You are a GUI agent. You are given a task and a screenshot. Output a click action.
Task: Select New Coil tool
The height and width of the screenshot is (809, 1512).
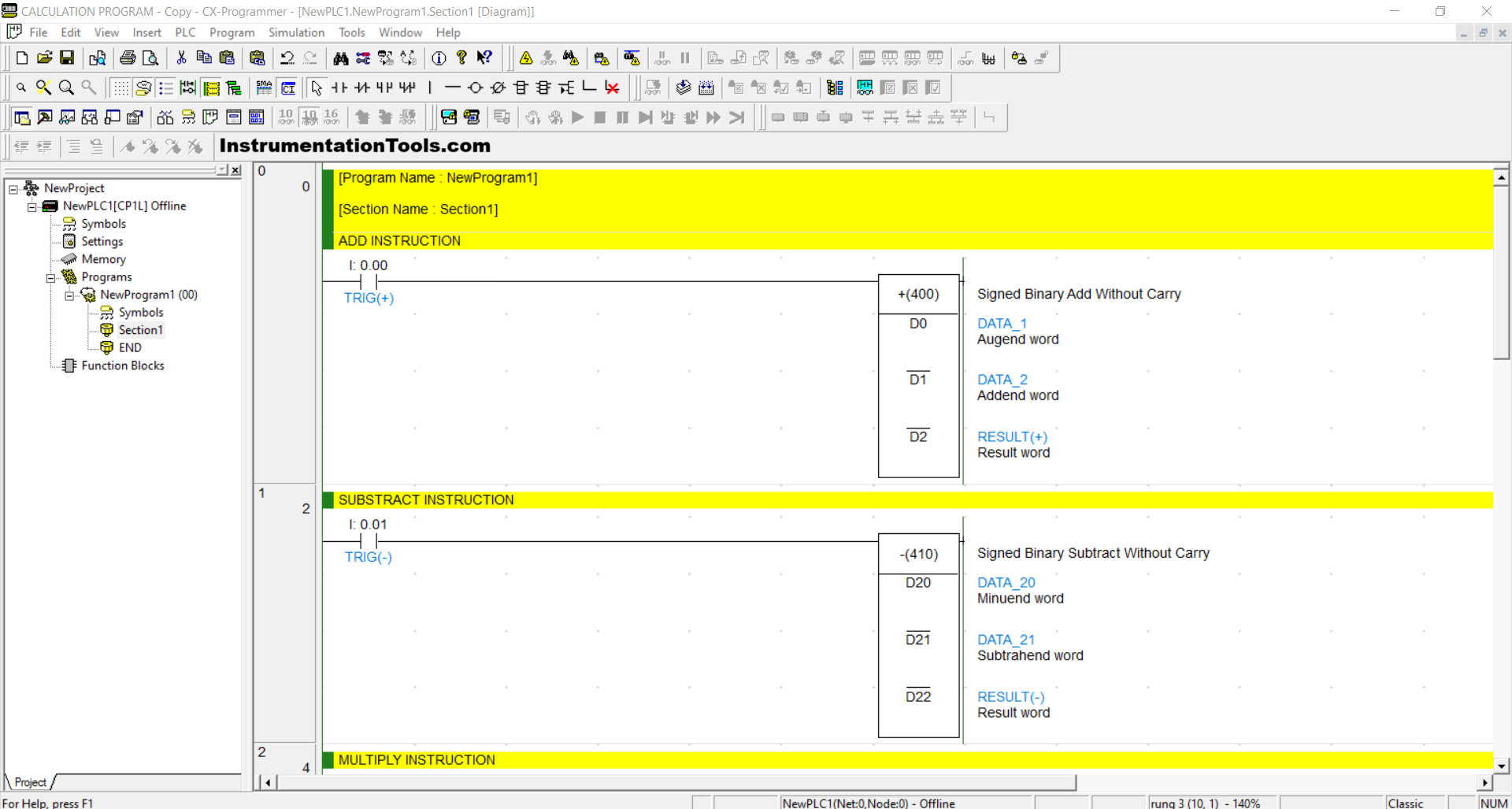475,87
